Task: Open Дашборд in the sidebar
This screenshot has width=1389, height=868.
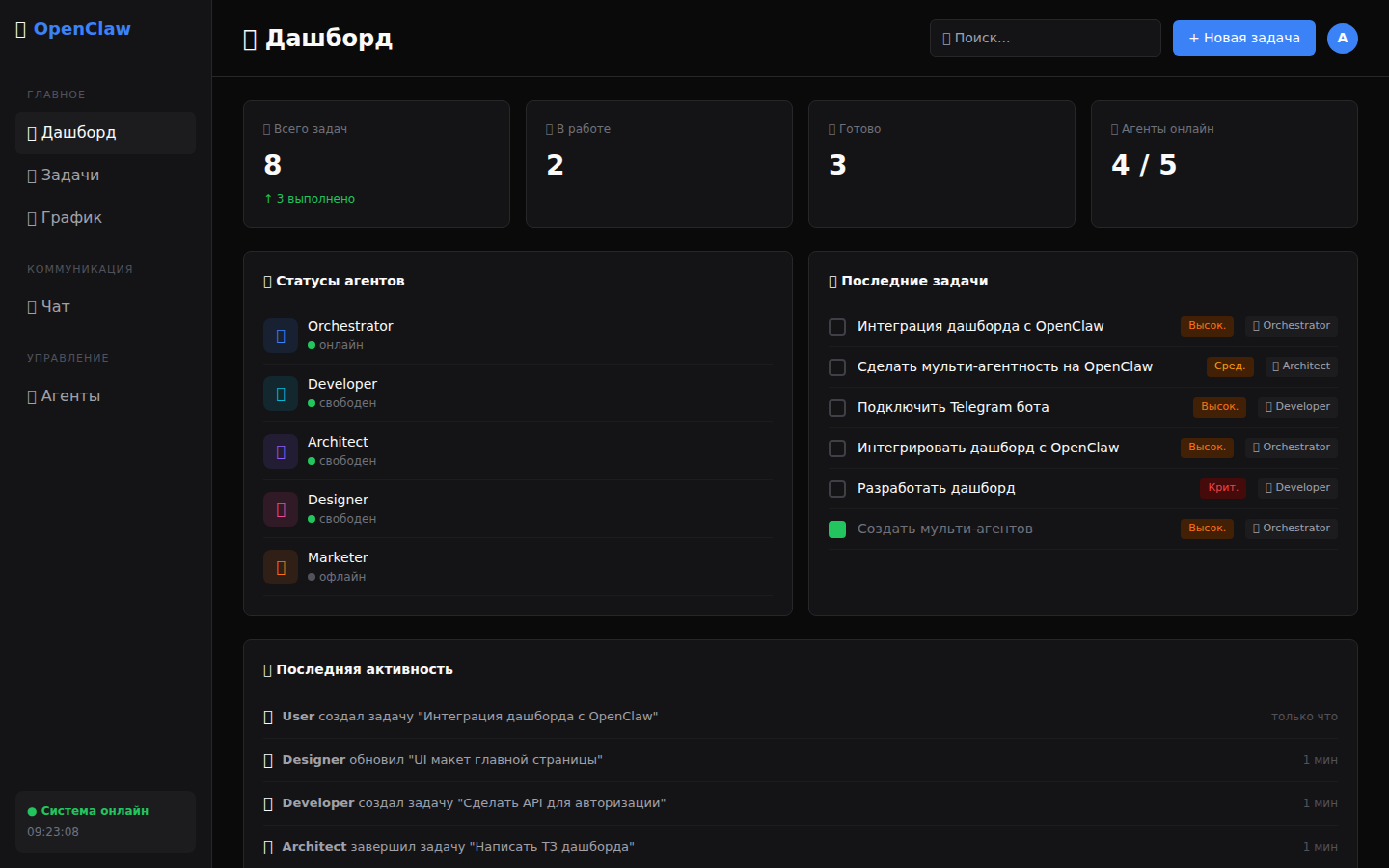Action: [105, 133]
